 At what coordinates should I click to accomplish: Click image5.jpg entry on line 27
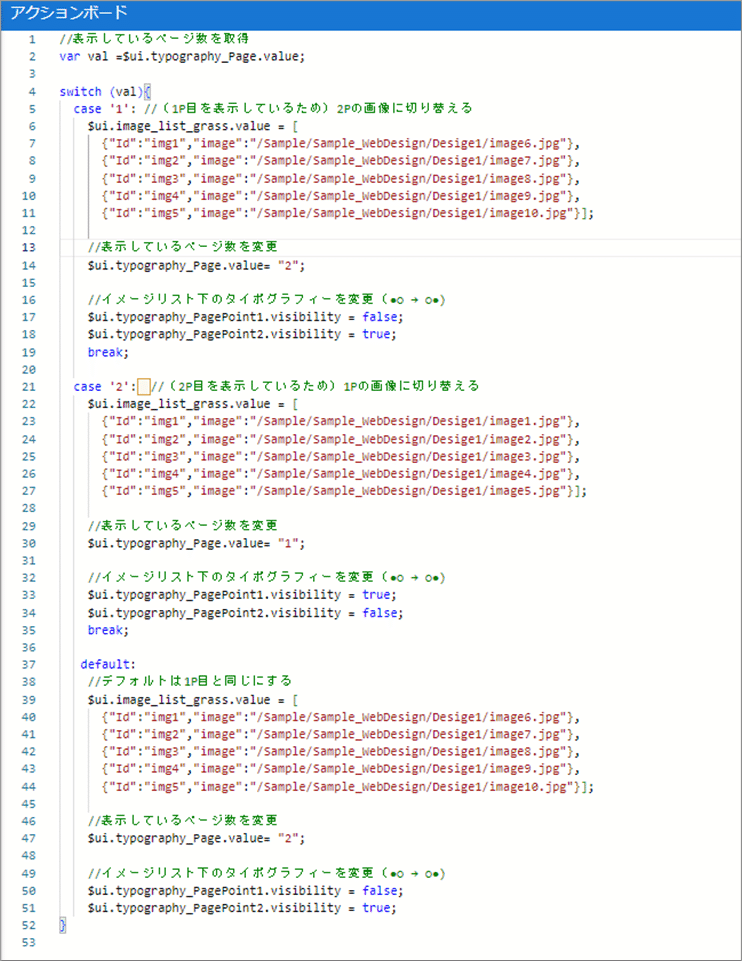(x=344, y=491)
